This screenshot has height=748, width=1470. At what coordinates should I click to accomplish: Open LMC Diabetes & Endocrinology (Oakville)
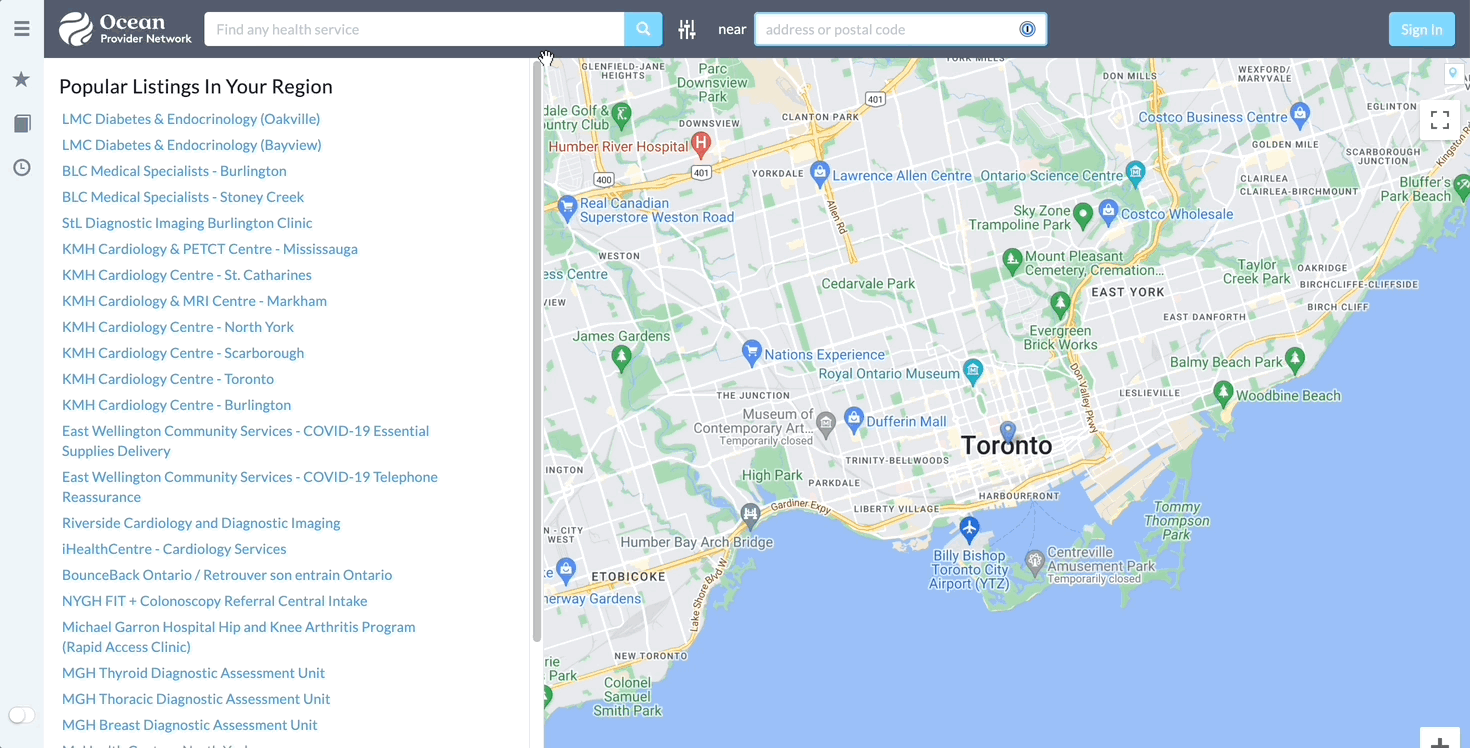pos(191,119)
